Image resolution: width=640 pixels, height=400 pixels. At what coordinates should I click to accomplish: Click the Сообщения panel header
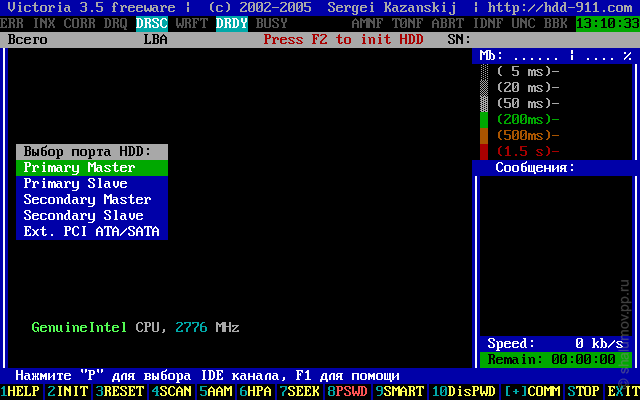pos(535,168)
